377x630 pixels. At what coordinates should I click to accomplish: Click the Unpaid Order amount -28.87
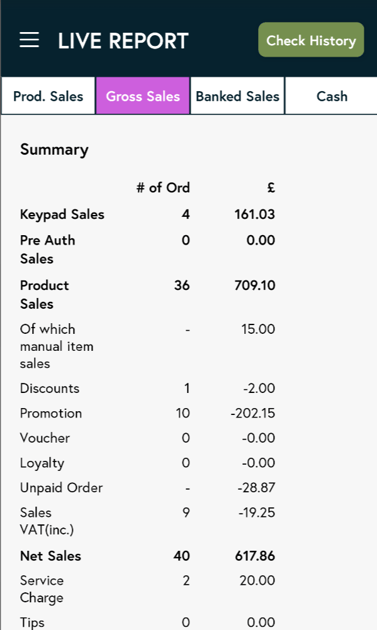[256, 488]
